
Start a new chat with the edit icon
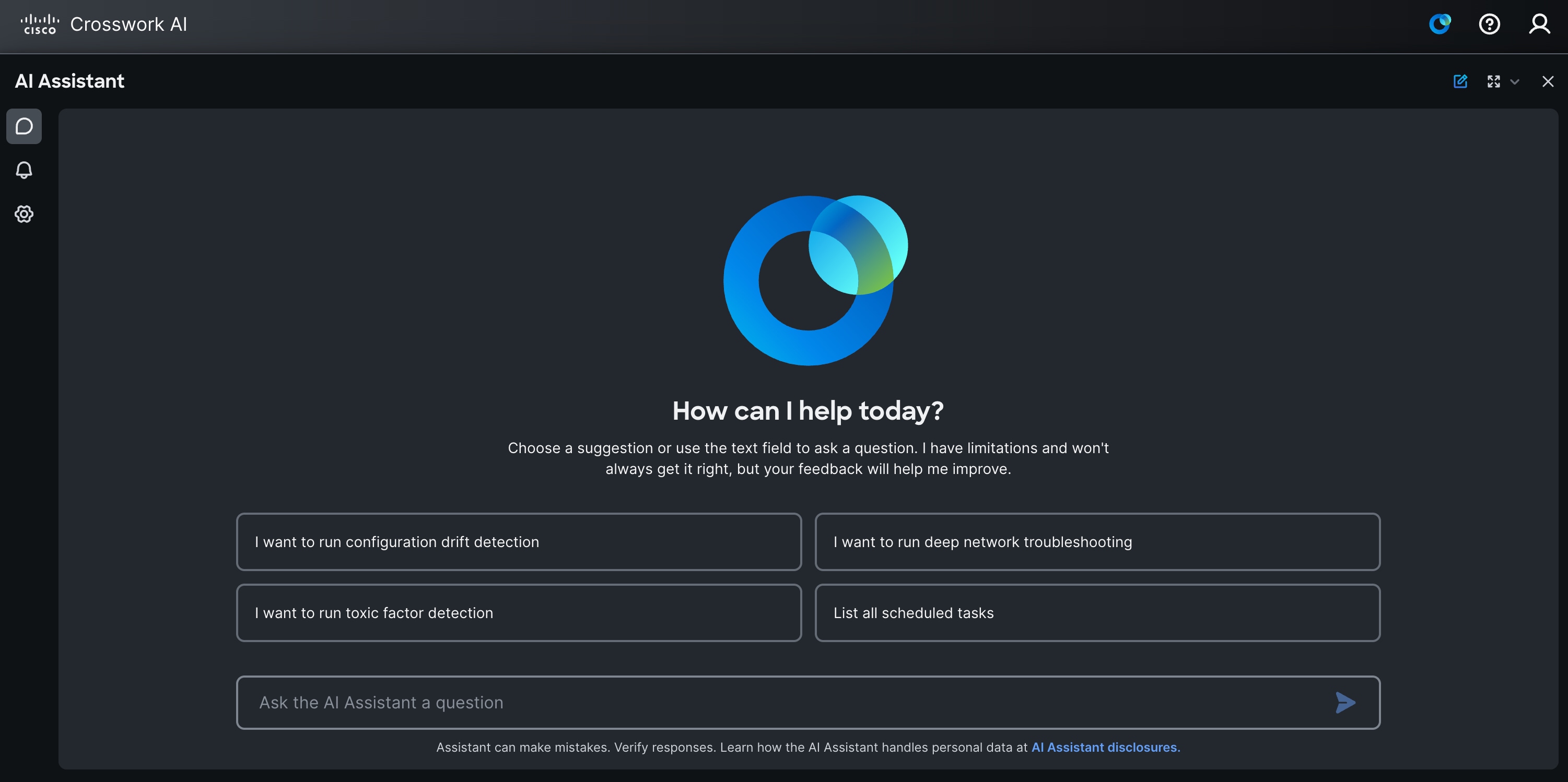tap(1460, 81)
